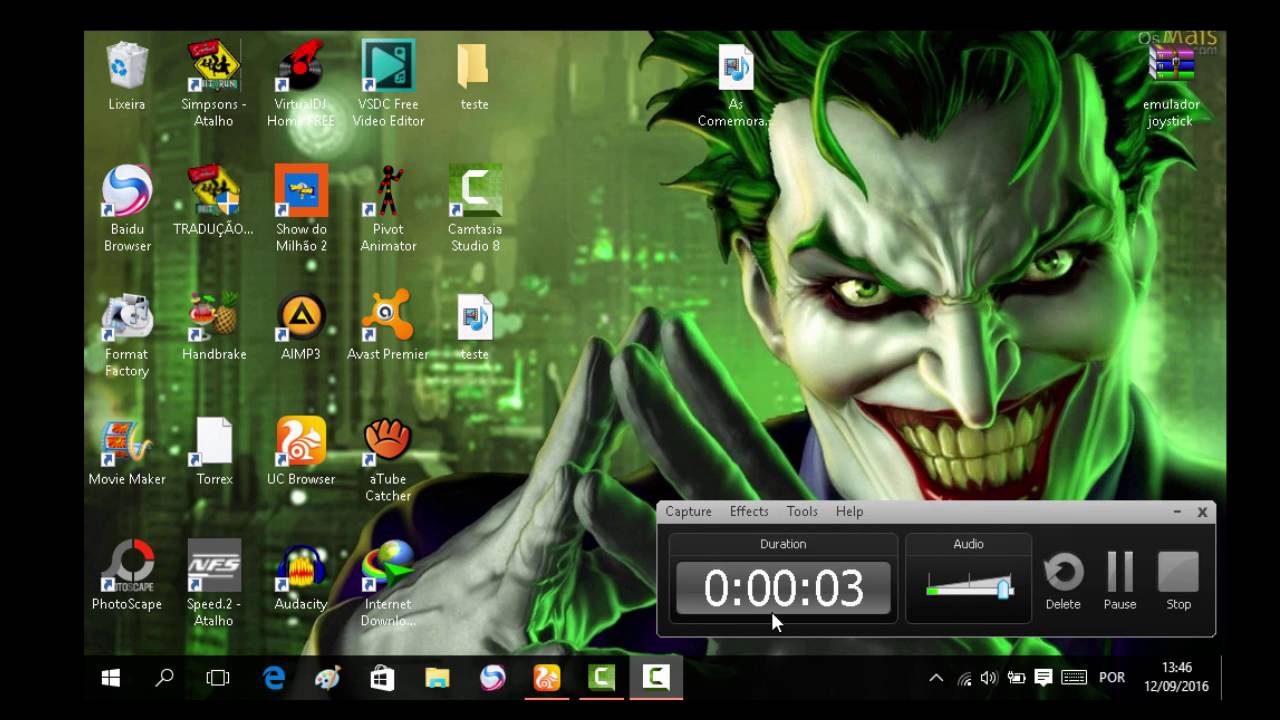This screenshot has height=720, width=1280.
Task: Show hidden system tray icons
Action: pyautogui.click(x=936, y=678)
